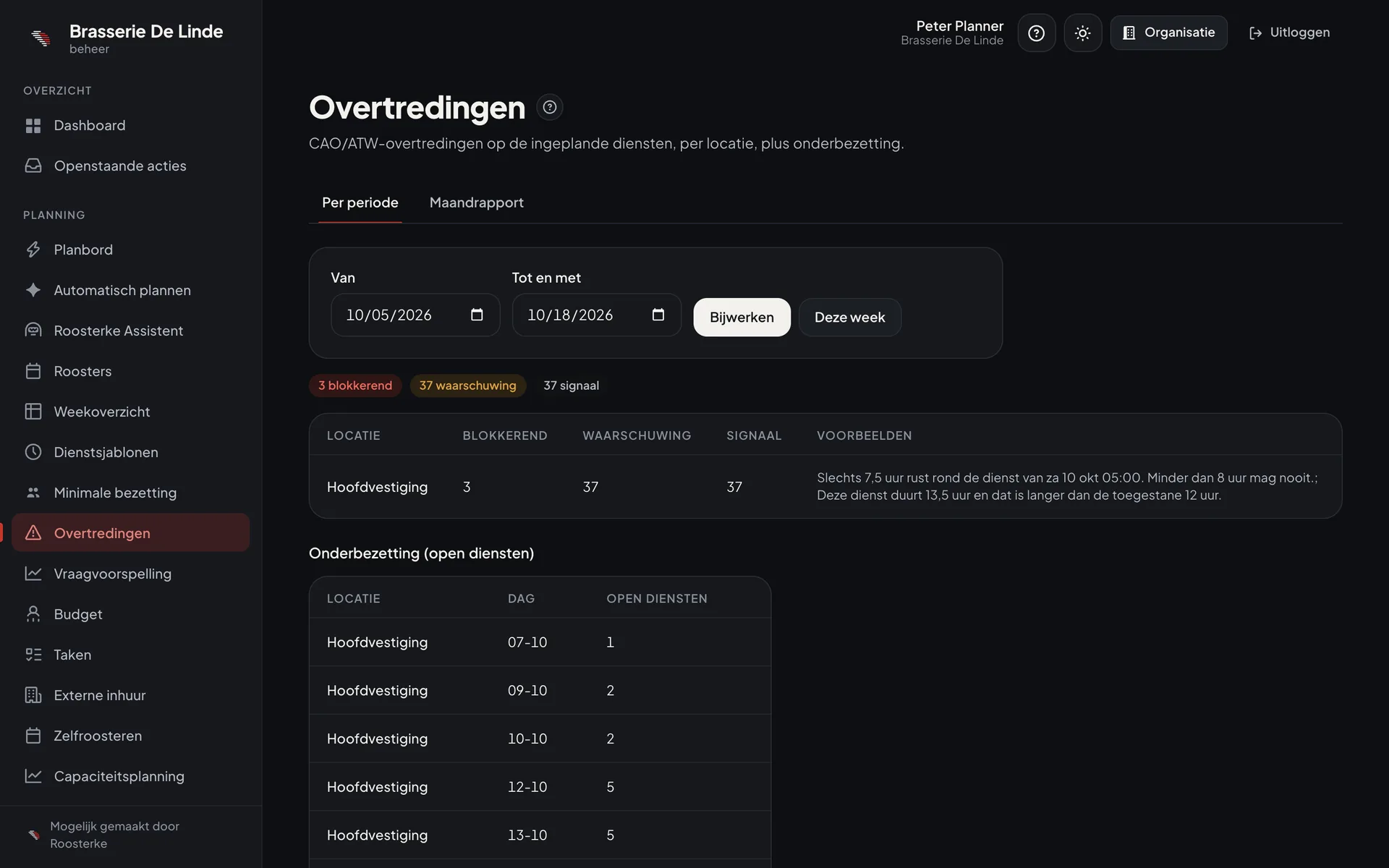Open the Organisatie button
Viewport: 1389px width, 868px height.
pyautogui.click(x=1169, y=33)
